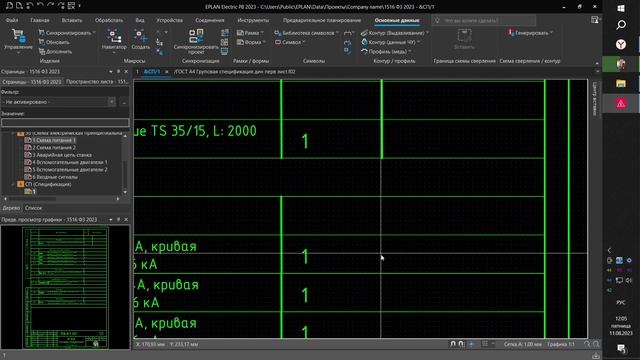This screenshot has width=640, height=360.
Task: Switch to the Вид ribbon tab
Action: point(140,20)
